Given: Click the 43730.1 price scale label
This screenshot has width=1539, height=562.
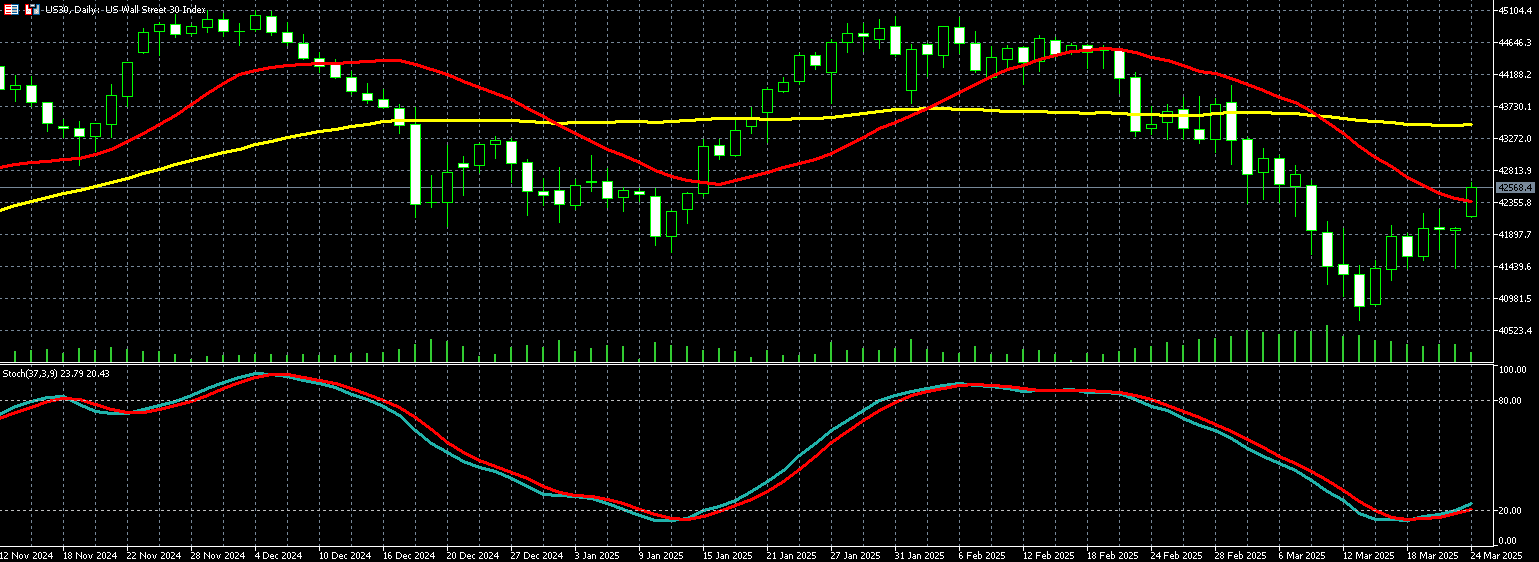Looking at the screenshot, I should (1516, 107).
